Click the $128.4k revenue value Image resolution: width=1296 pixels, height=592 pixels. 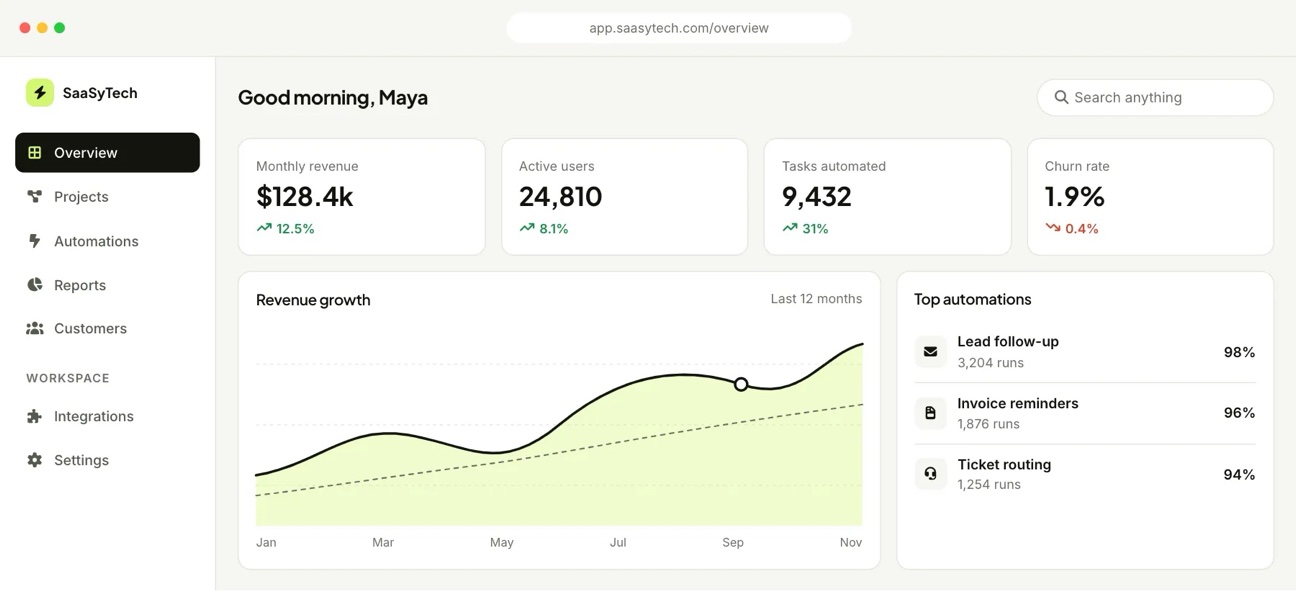pyautogui.click(x=305, y=196)
